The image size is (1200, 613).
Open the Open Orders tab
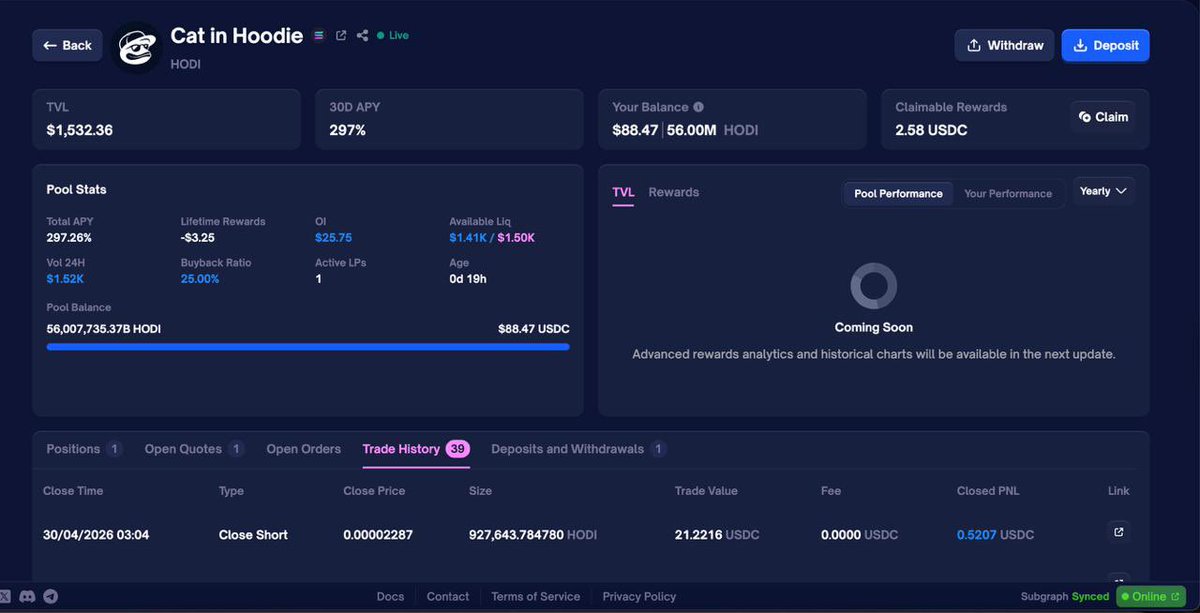[303, 449]
